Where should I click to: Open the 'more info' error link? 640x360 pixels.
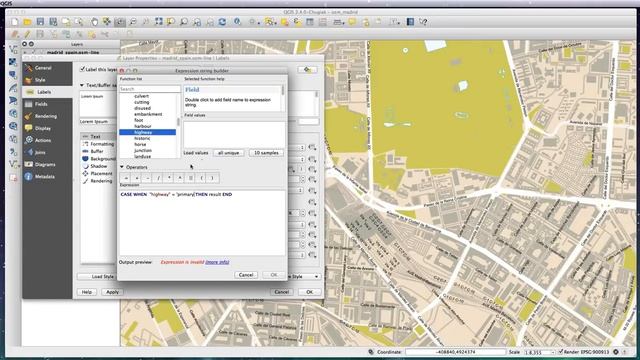[217, 262]
